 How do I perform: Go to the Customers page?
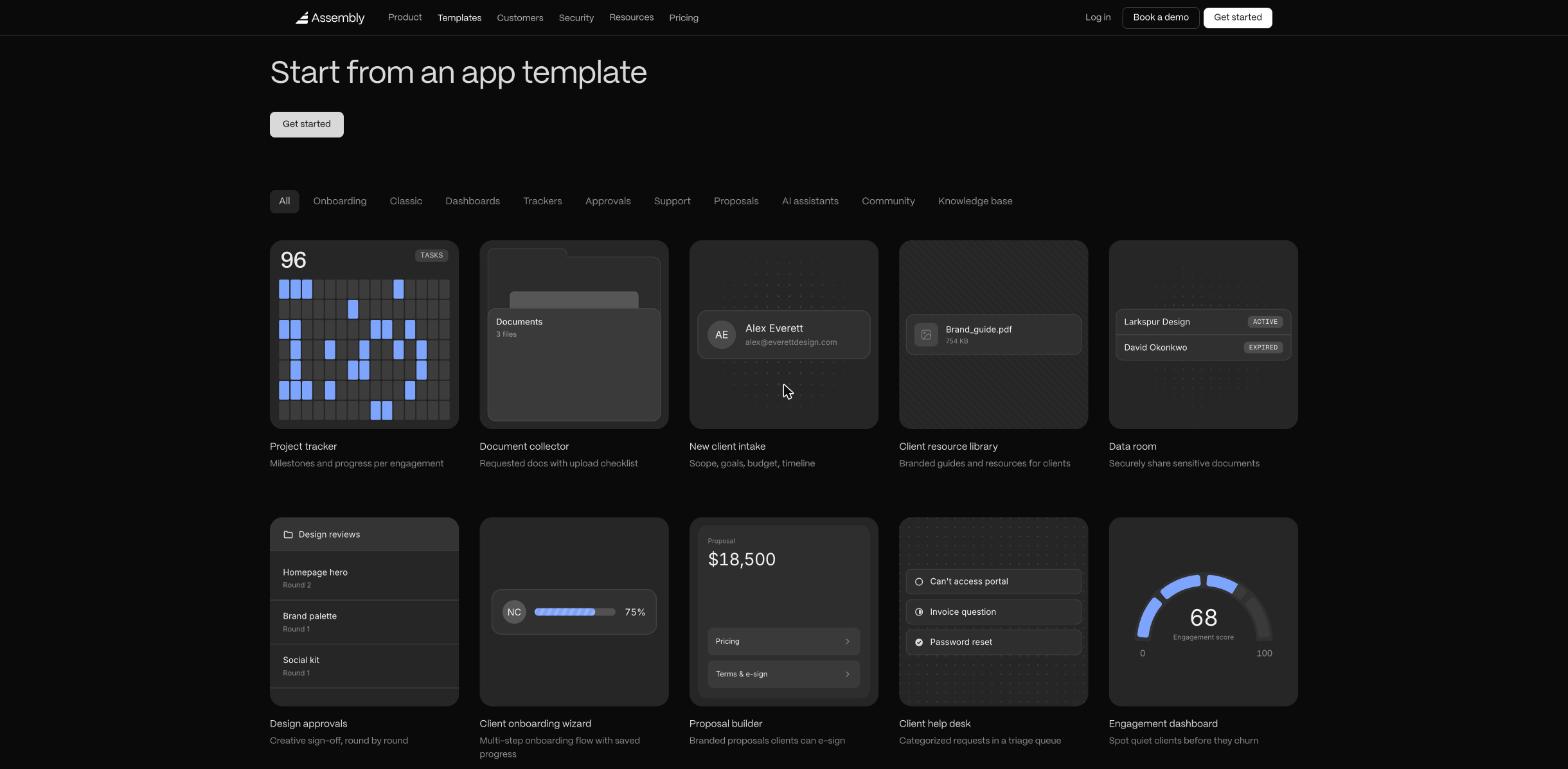(x=520, y=18)
